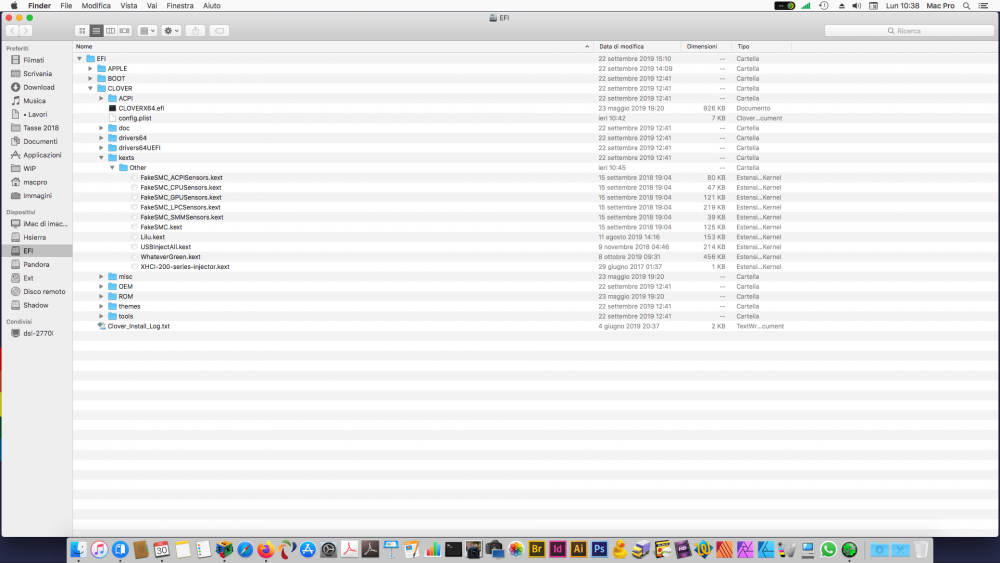
Task: Open macpro home in the sidebar
Action: click(x=35, y=182)
